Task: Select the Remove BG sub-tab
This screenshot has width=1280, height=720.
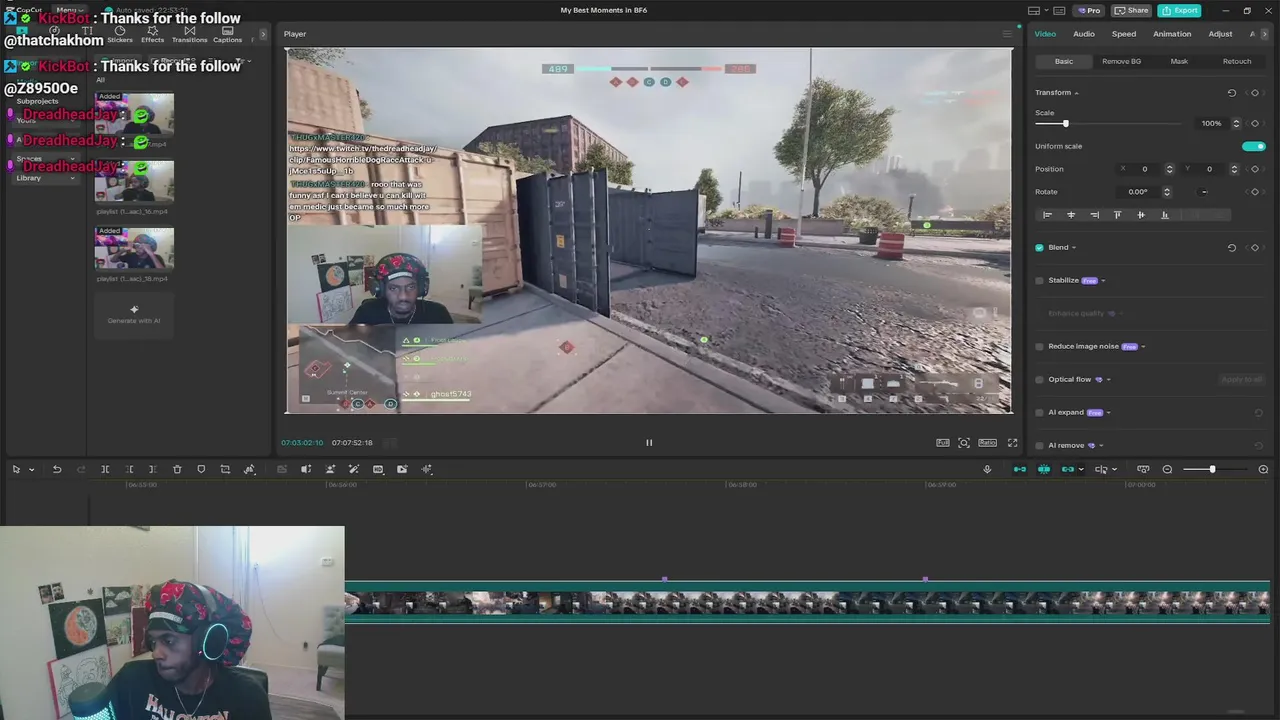Action: tap(1121, 61)
